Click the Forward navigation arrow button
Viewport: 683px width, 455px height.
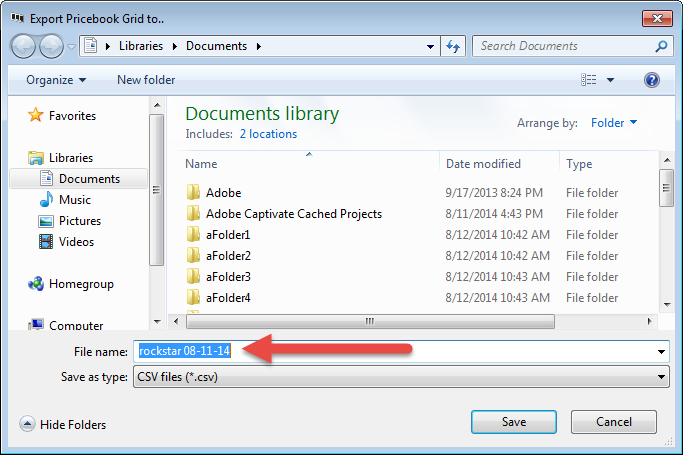(x=49, y=46)
